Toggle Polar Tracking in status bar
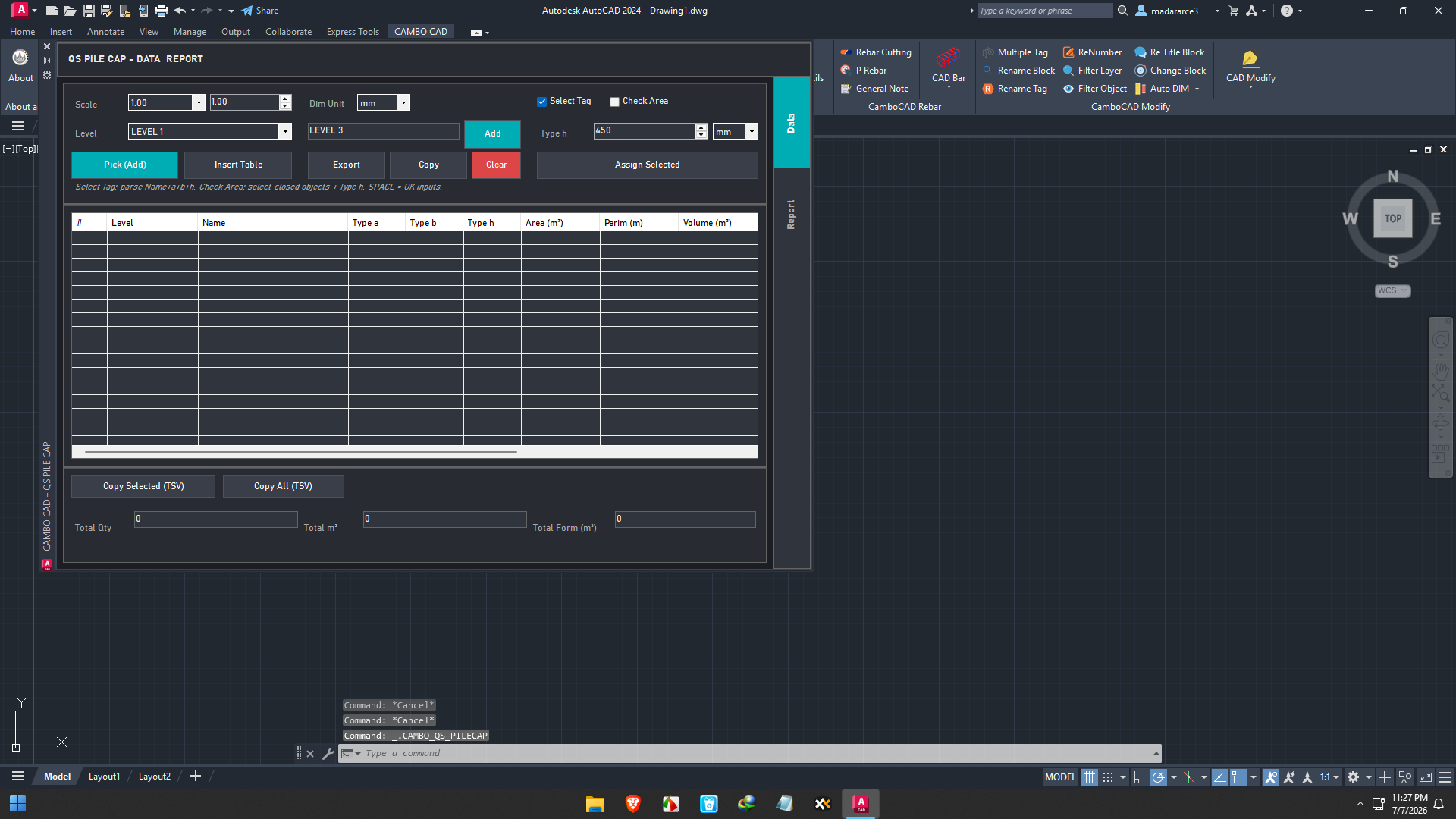1456x819 pixels. (1158, 777)
